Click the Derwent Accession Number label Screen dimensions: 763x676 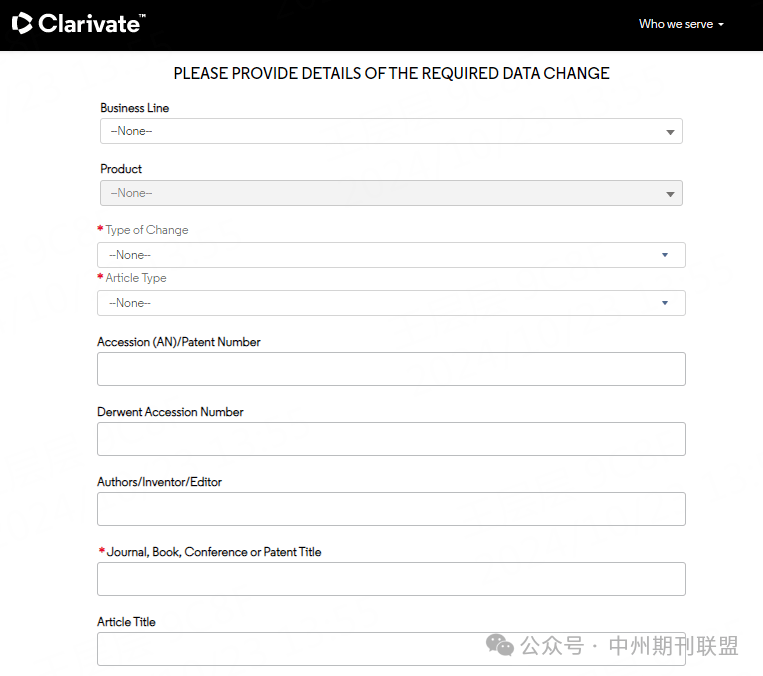click(x=170, y=412)
